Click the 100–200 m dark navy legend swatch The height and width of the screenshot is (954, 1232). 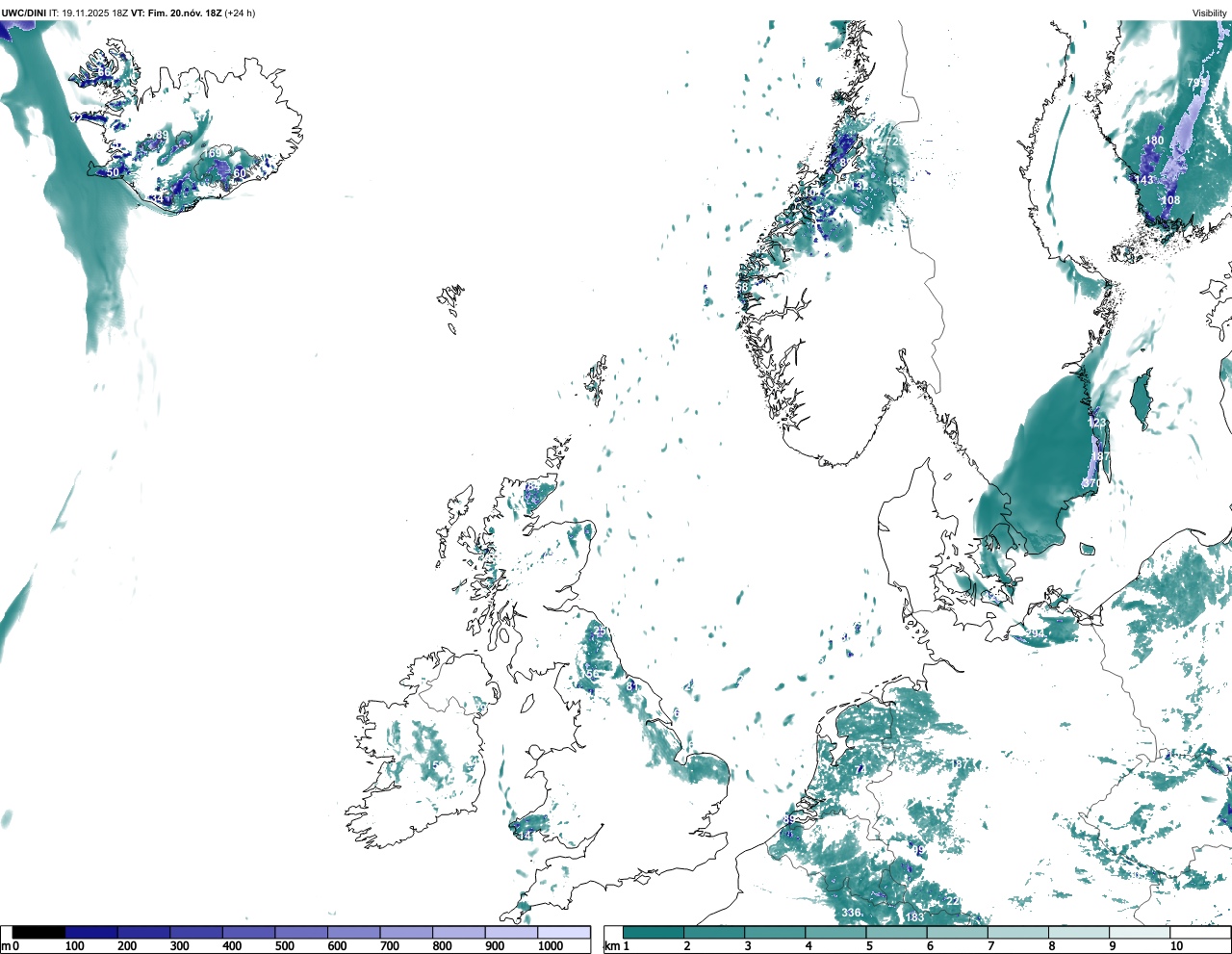coord(91,932)
